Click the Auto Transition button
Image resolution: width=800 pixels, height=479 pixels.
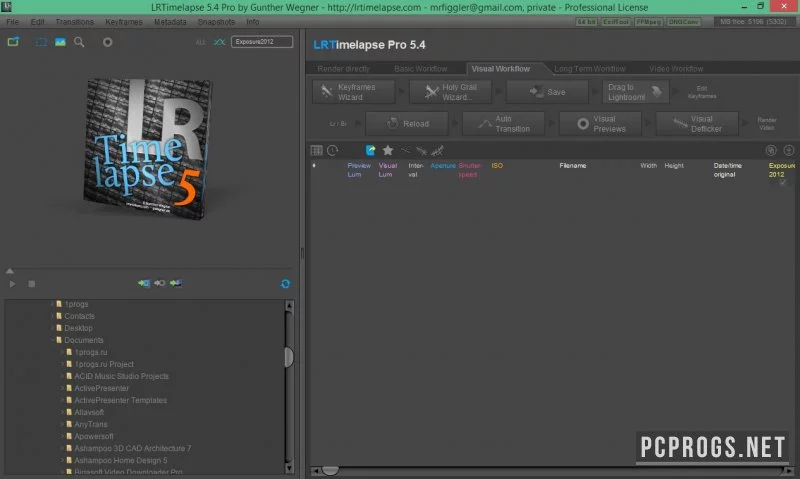pos(503,124)
